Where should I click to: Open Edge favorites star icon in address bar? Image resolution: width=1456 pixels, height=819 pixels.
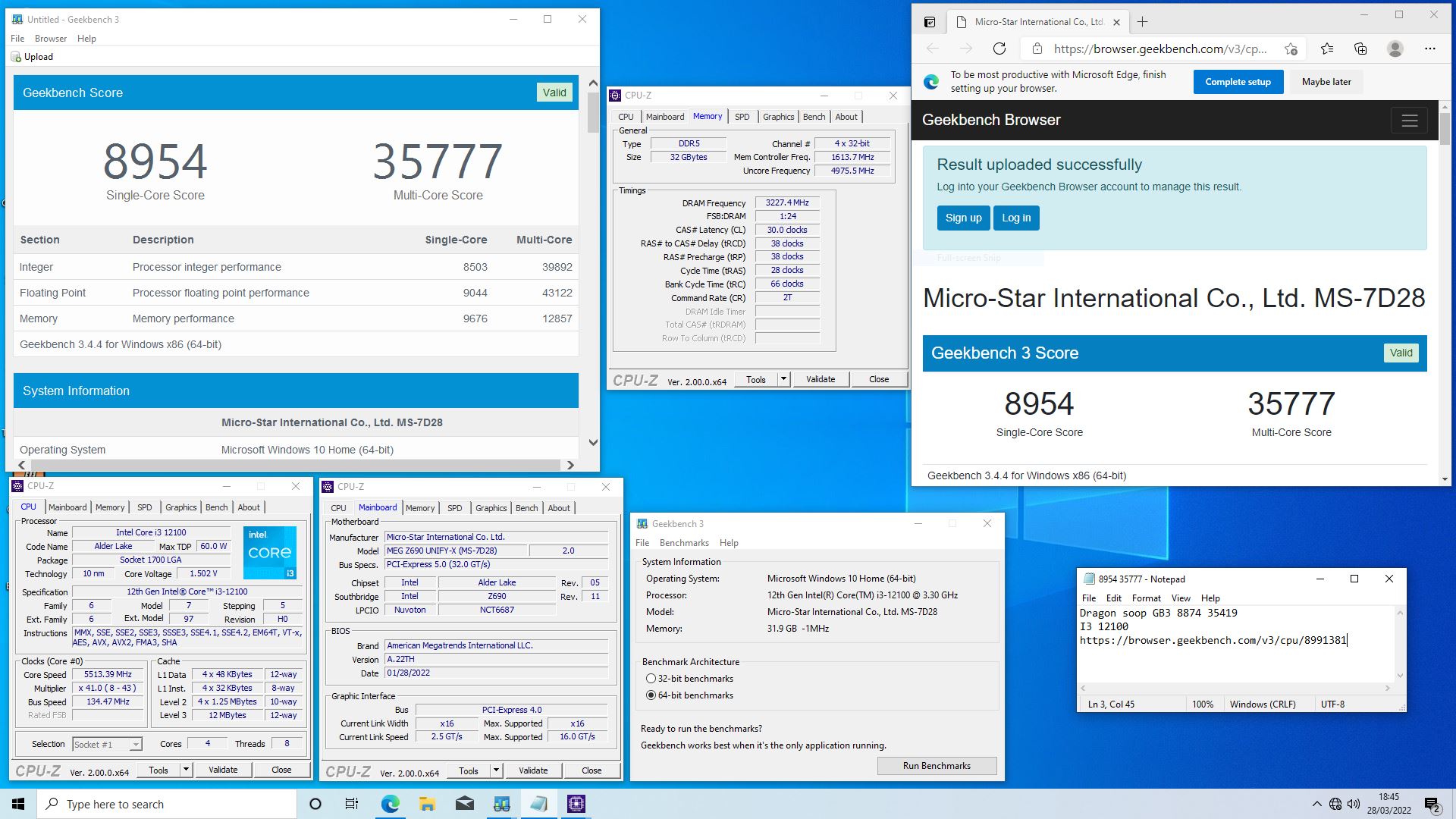click(x=1291, y=49)
